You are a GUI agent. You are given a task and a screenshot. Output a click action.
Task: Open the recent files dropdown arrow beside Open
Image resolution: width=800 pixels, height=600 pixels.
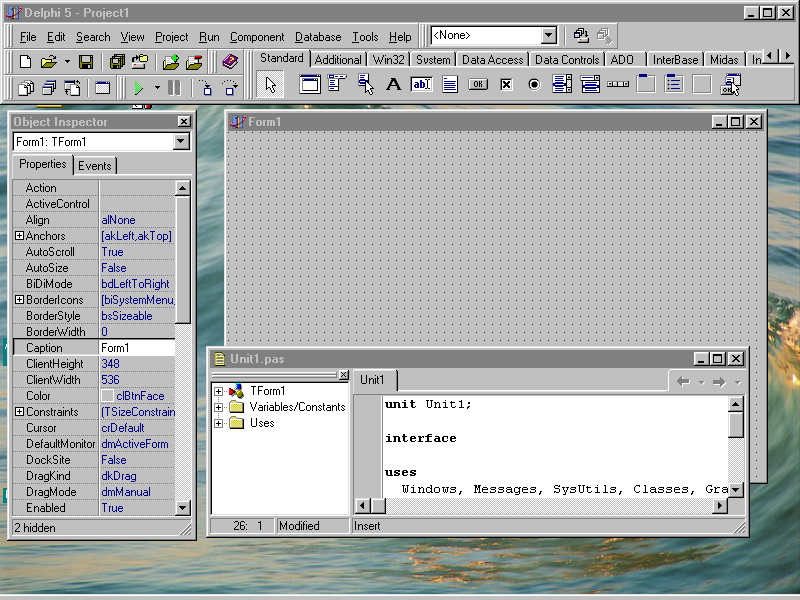67,62
